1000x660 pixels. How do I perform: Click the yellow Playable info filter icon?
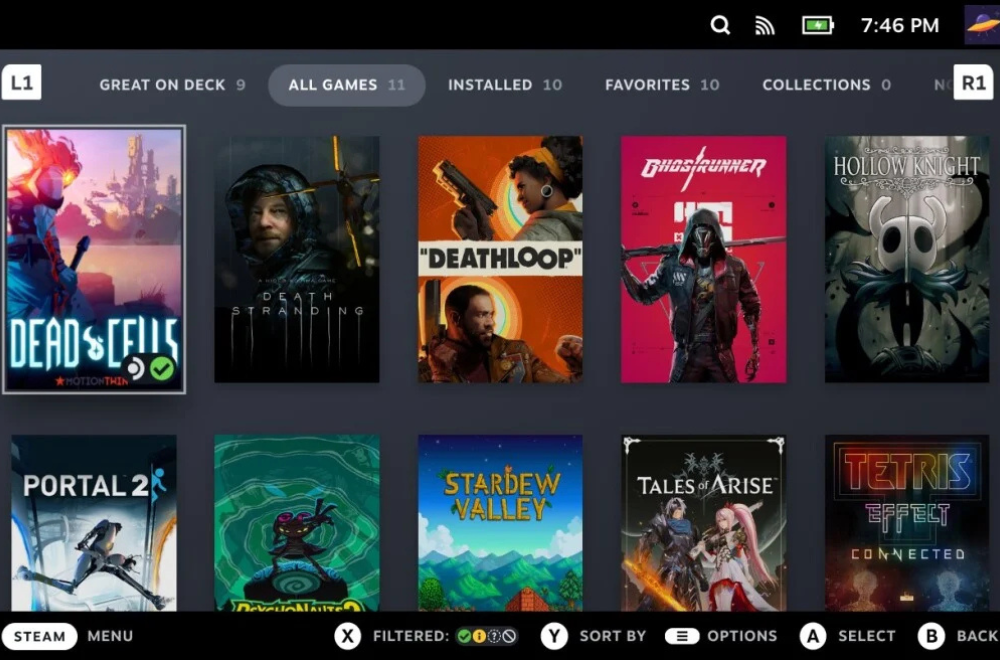[x=479, y=636]
